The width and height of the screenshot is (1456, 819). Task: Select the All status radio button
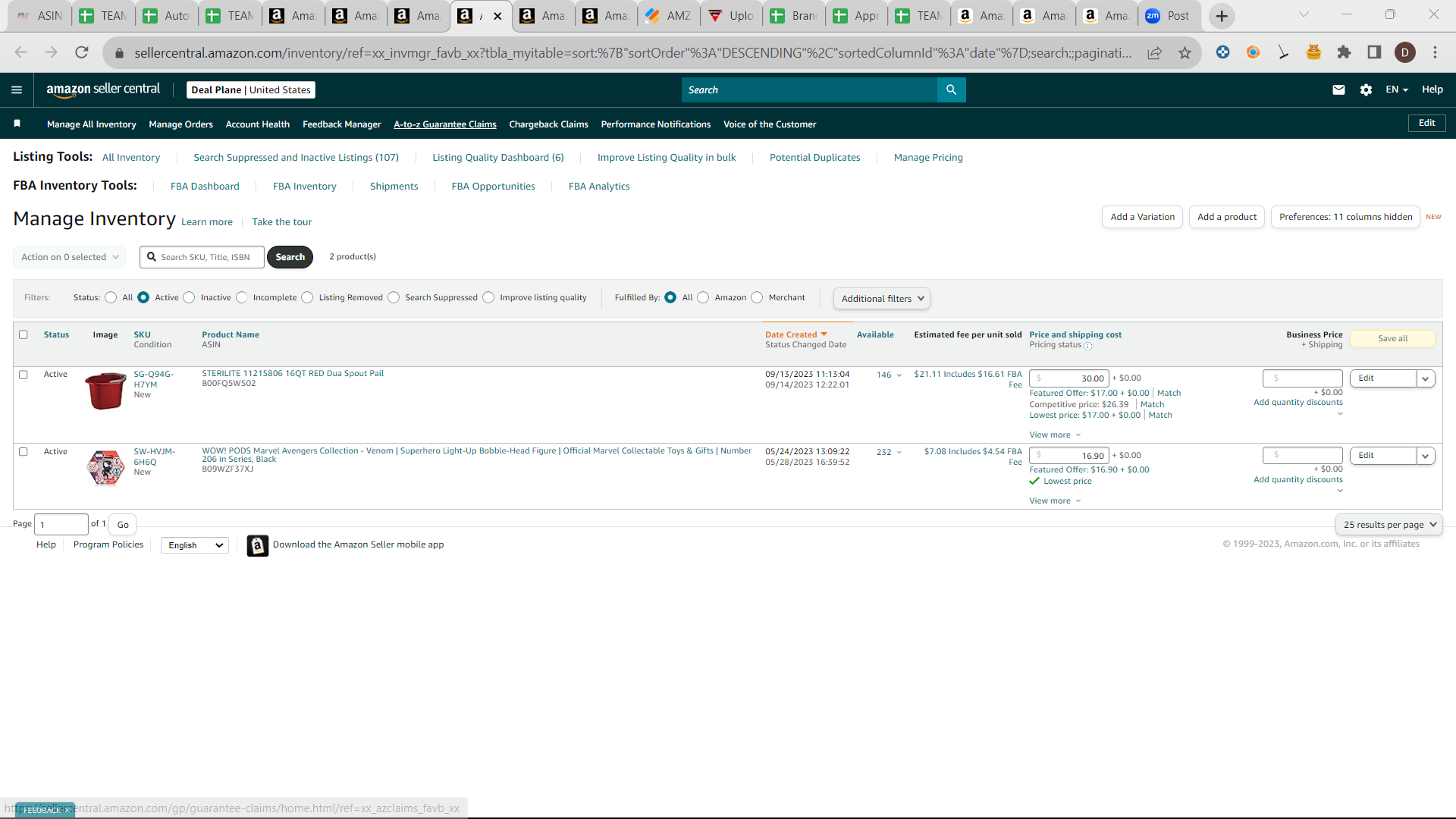(111, 297)
